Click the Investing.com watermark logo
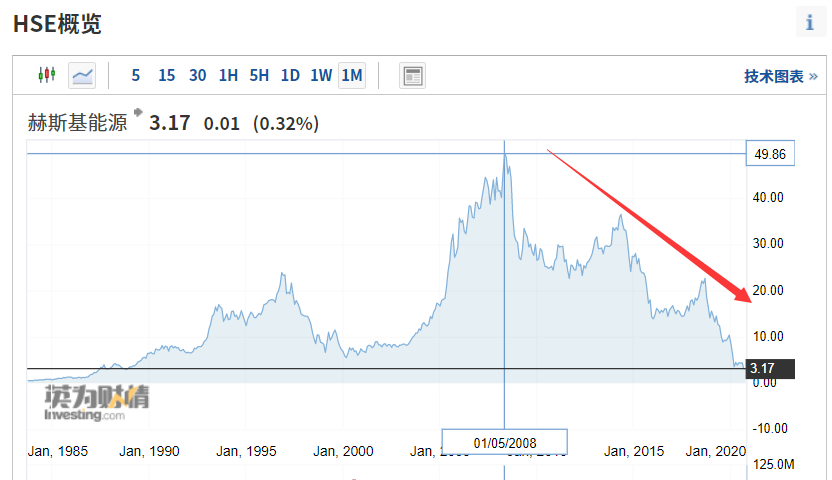 pyautogui.click(x=96, y=402)
